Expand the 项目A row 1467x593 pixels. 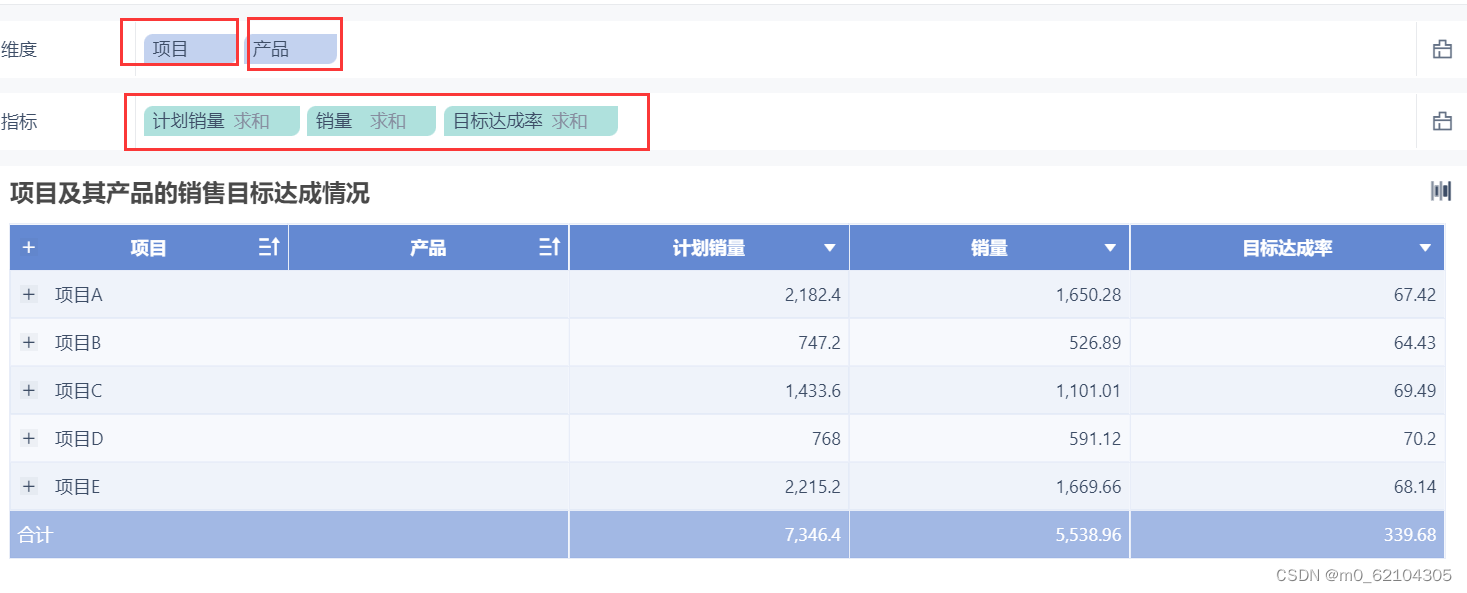click(x=29, y=295)
